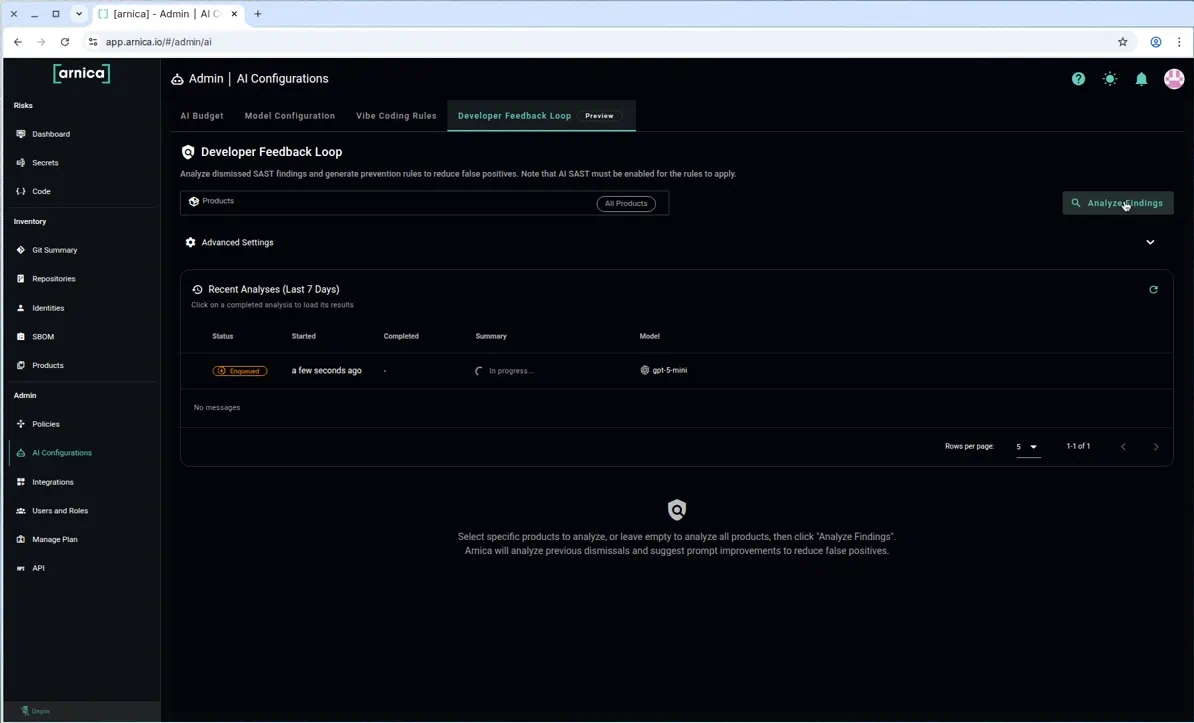Screen dimensions: 1194x723
Task: Select AI Configurations in sidebar
Action: [62, 453]
